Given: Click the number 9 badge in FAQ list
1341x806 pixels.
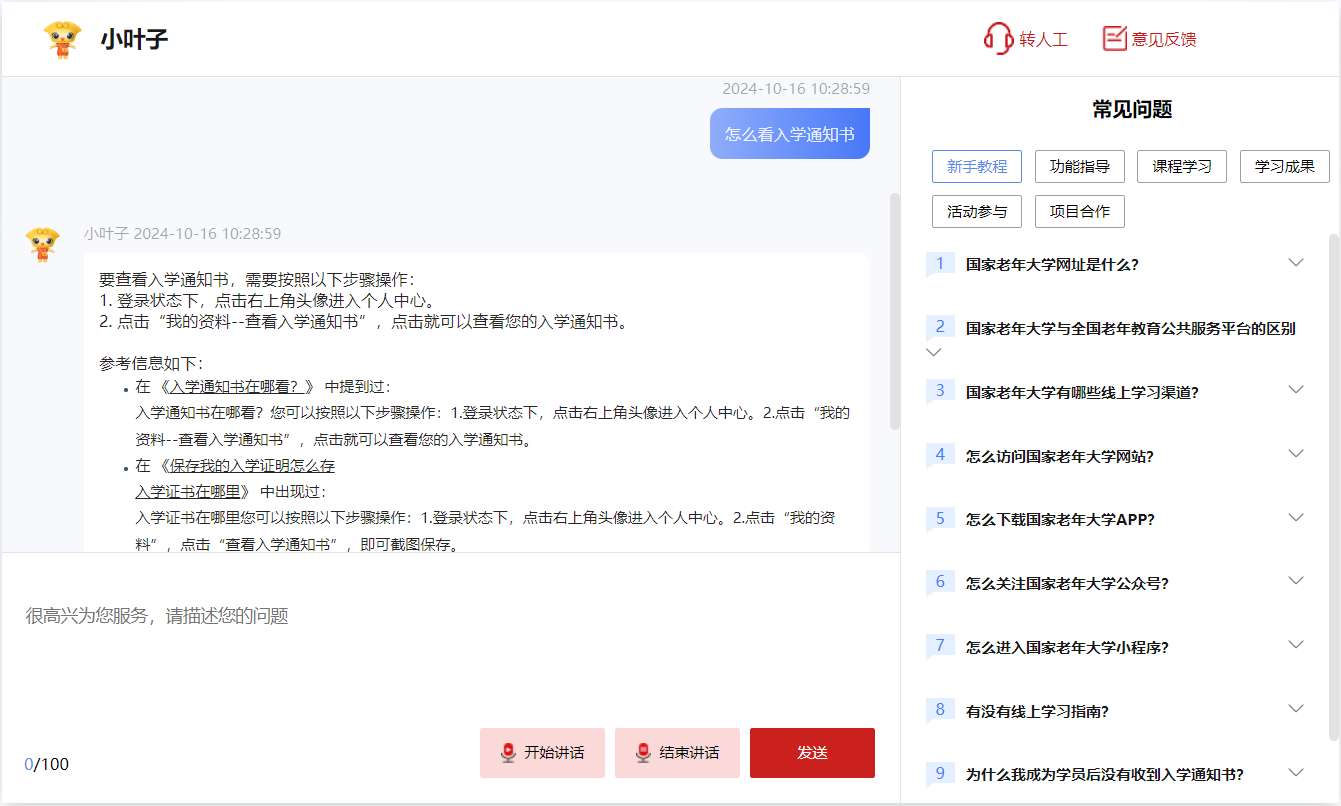Looking at the screenshot, I should pyautogui.click(x=940, y=773).
